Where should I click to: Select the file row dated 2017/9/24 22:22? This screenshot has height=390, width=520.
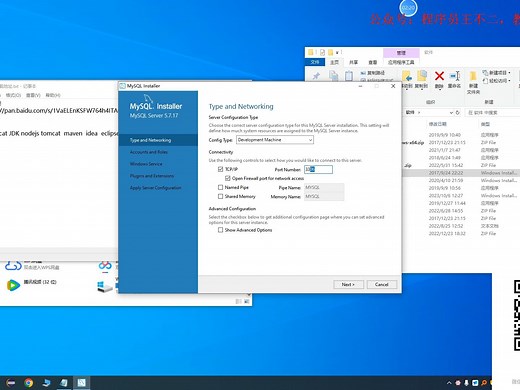pyautogui.click(x=461, y=173)
